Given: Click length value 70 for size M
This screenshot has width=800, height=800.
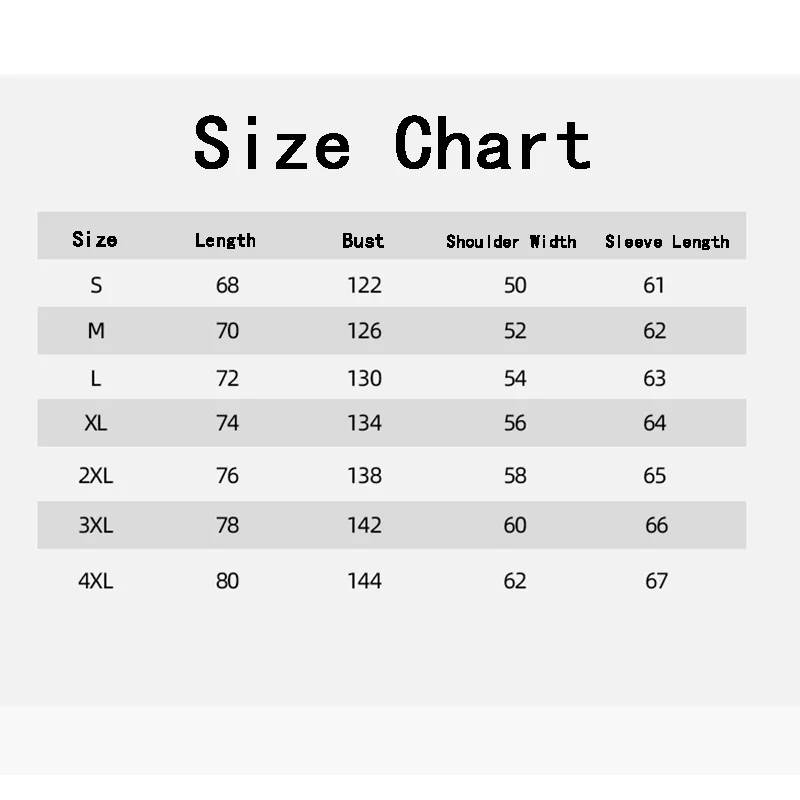Looking at the screenshot, I should tap(228, 331).
